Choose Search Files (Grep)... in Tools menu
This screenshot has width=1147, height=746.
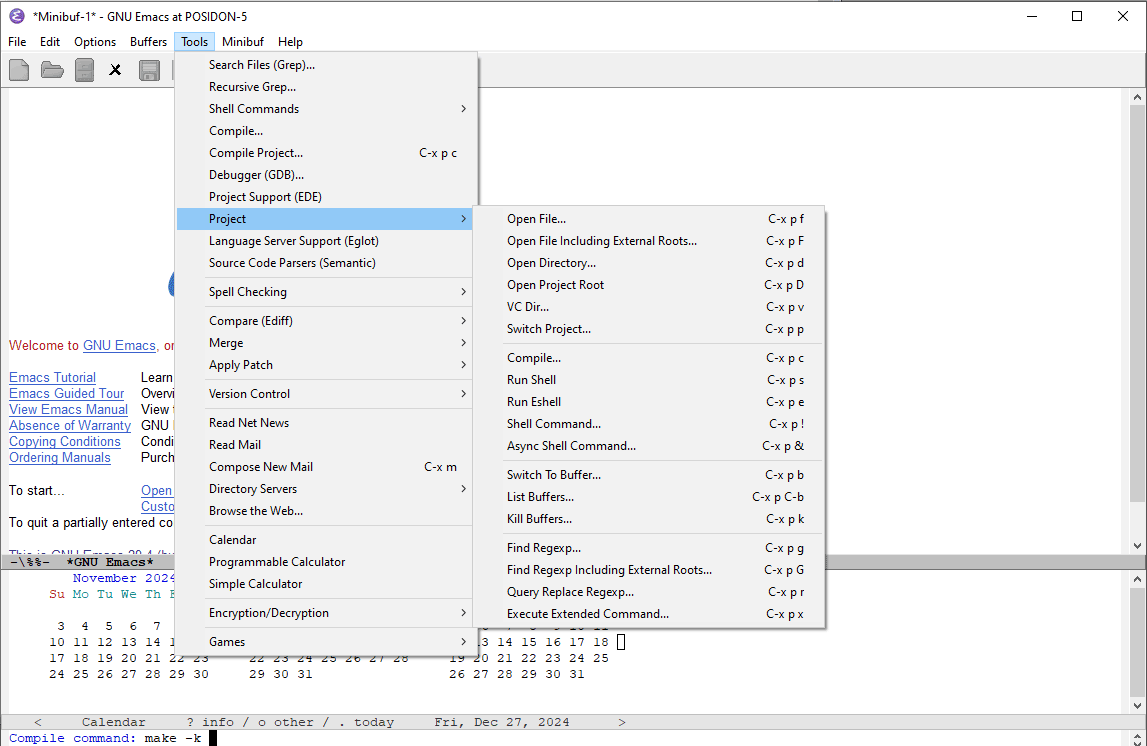[x=327, y=65]
